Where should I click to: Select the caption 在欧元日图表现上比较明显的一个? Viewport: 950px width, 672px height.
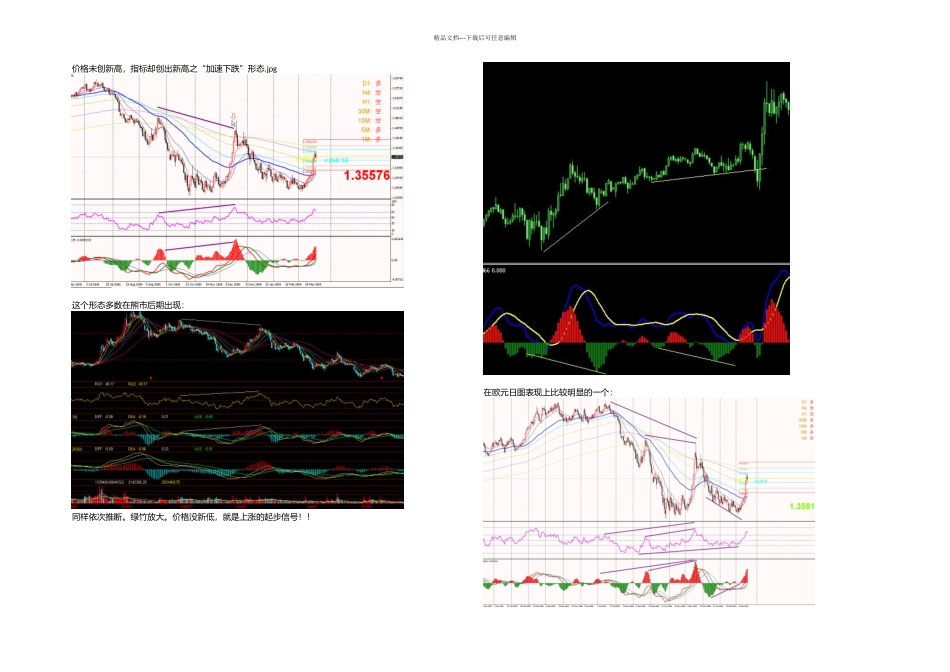(548, 392)
